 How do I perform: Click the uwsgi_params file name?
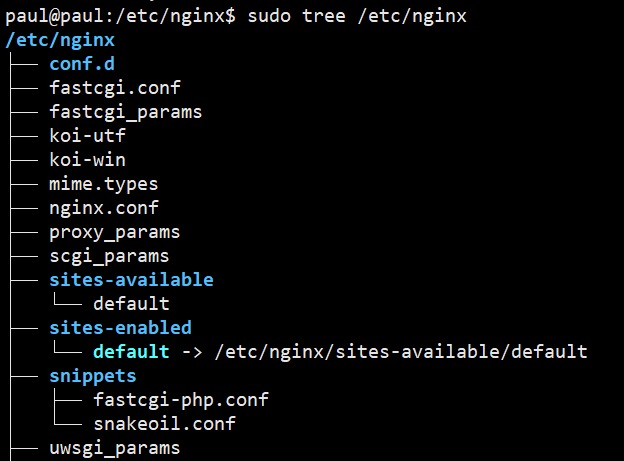115,448
